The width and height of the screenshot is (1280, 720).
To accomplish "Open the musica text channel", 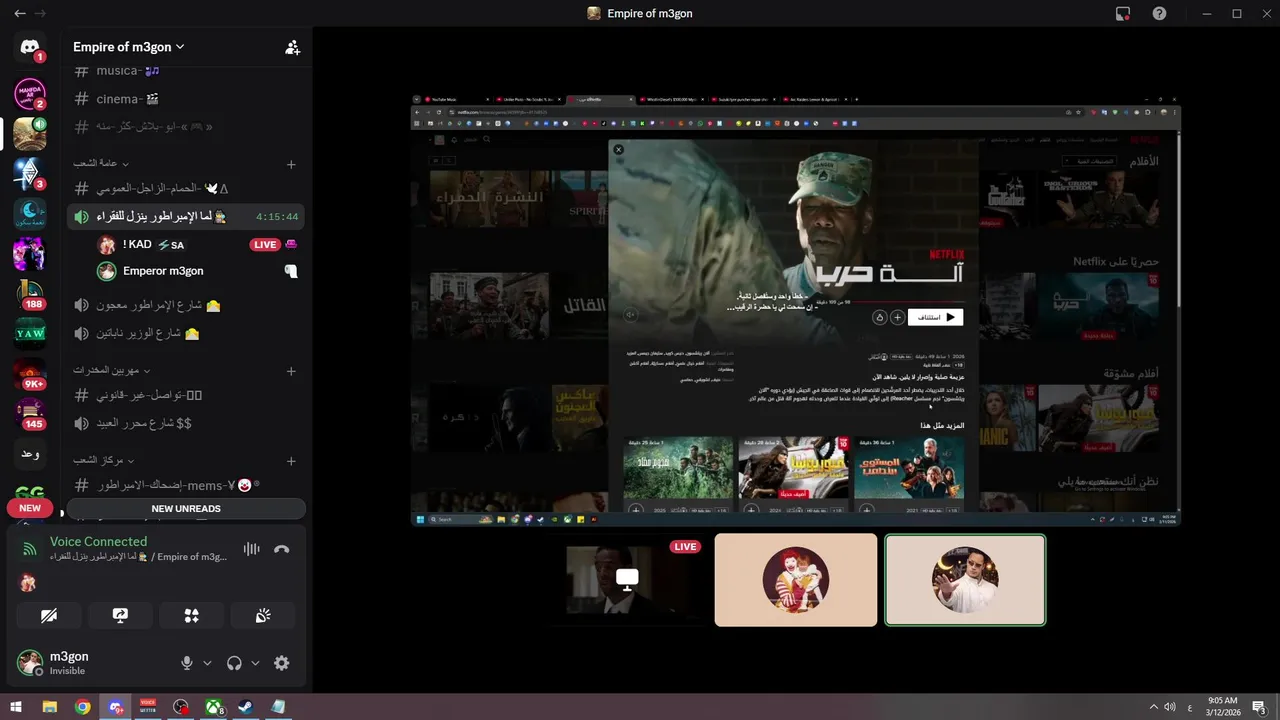I will point(186,71).
